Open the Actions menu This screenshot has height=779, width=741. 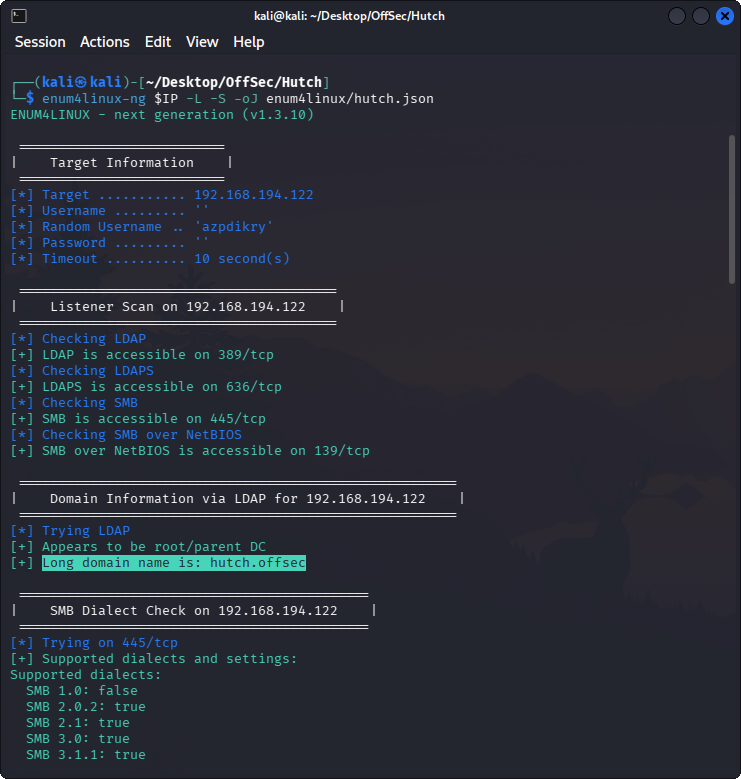click(x=105, y=42)
